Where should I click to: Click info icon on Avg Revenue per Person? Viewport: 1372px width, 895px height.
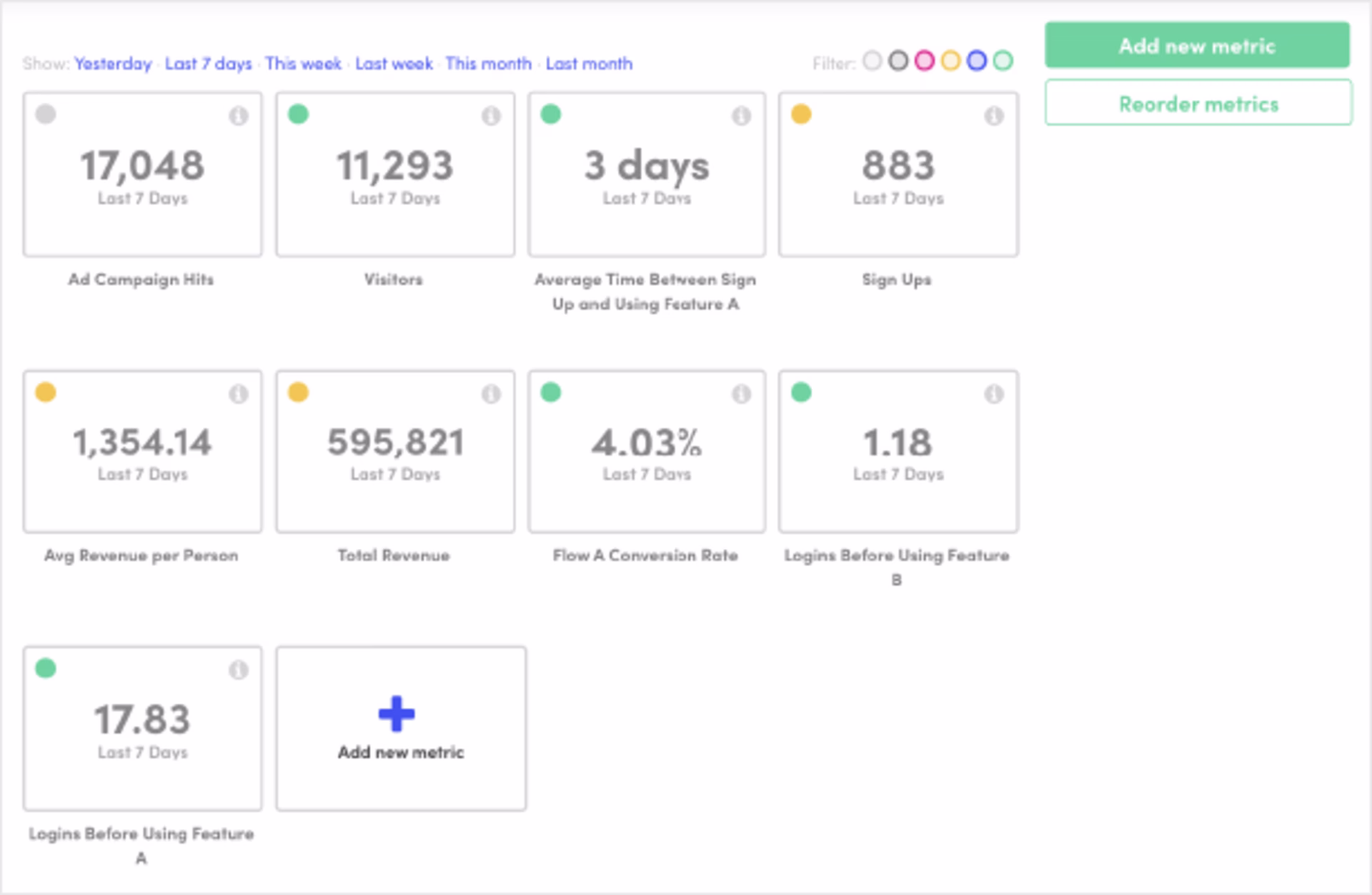[238, 394]
